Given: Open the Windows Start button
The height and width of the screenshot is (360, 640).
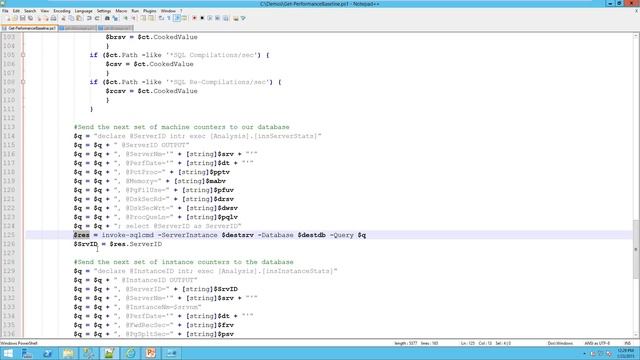Looking at the screenshot, I should (x=8, y=353).
